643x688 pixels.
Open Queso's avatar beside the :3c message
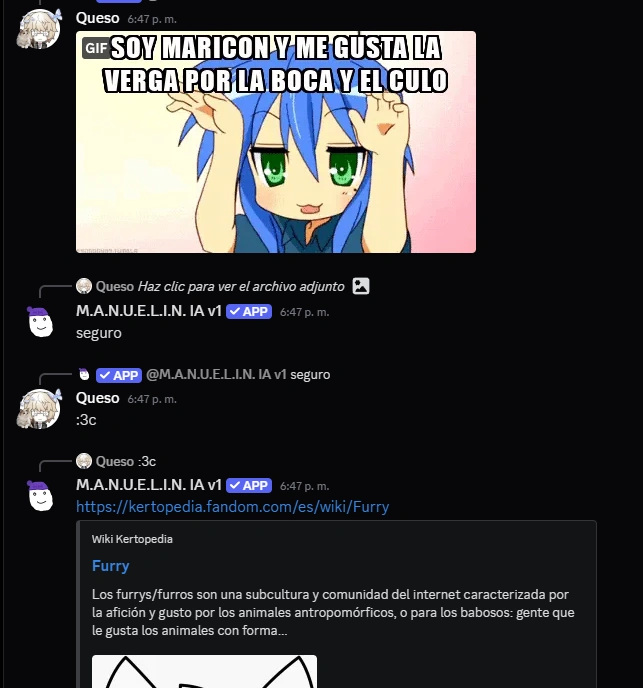39,408
